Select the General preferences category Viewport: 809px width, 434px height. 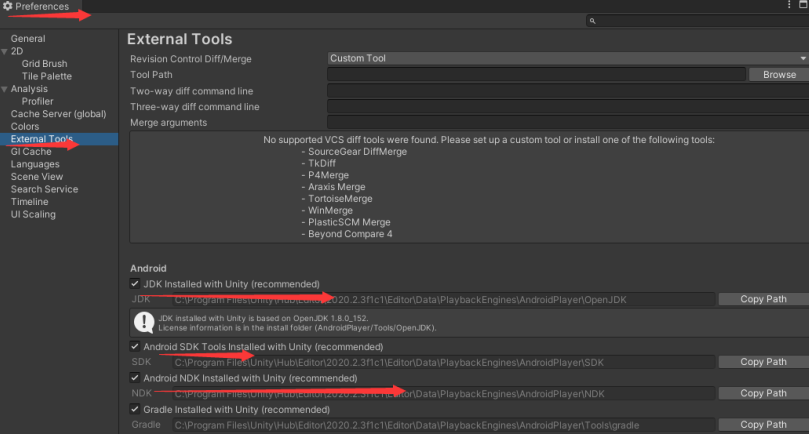pos(28,39)
